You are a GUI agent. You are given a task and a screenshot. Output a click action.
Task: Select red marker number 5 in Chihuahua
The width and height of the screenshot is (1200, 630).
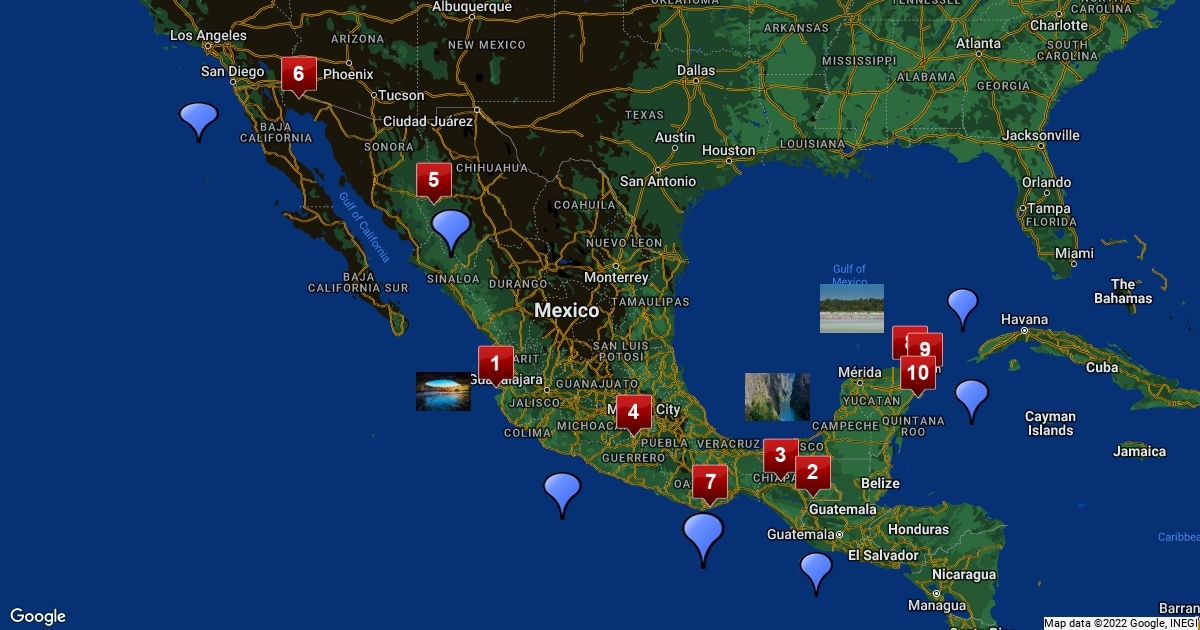click(x=434, y=180)
